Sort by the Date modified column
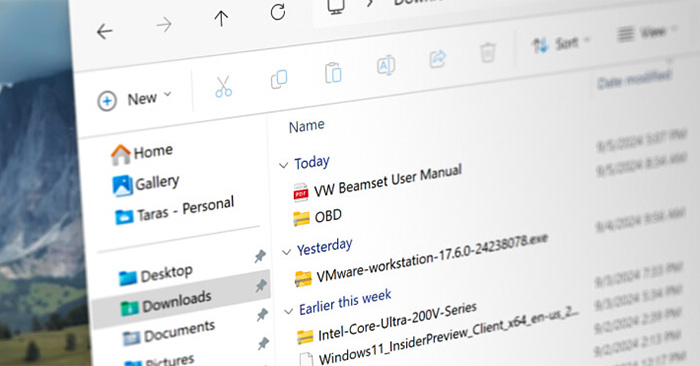 pyautogui.click(x=635, y=79)
